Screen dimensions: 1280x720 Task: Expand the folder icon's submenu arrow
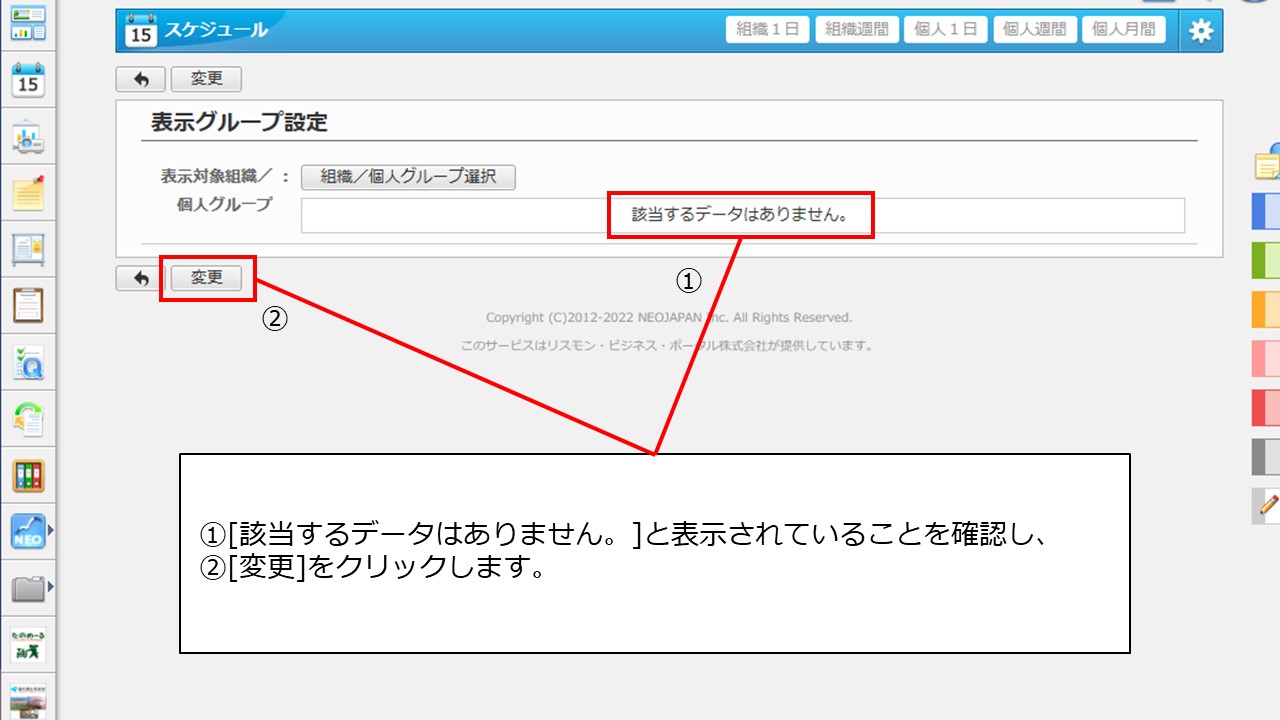click(50, 588)
